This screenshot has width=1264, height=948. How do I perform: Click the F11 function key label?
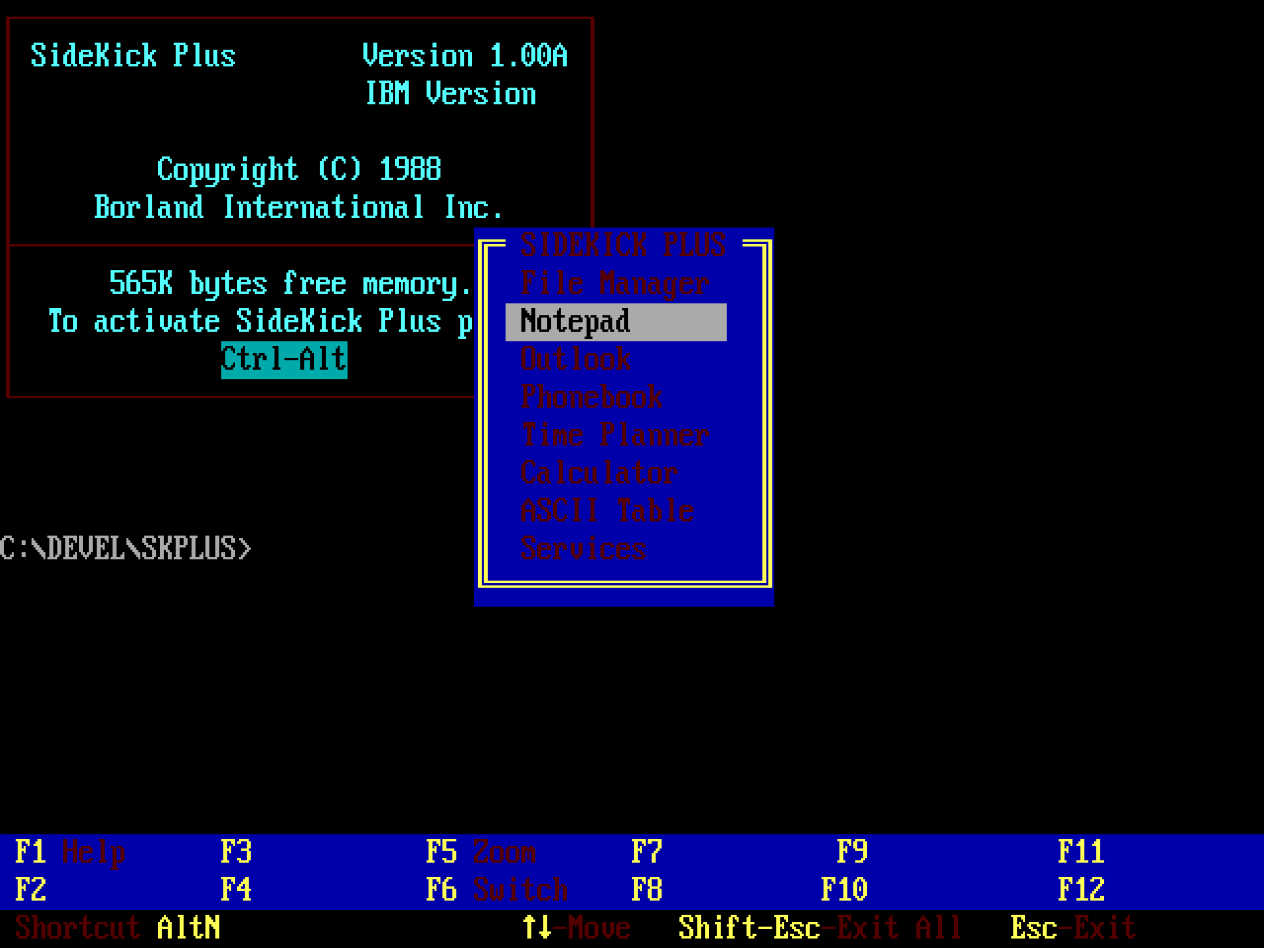click(x=1081, y=852)
